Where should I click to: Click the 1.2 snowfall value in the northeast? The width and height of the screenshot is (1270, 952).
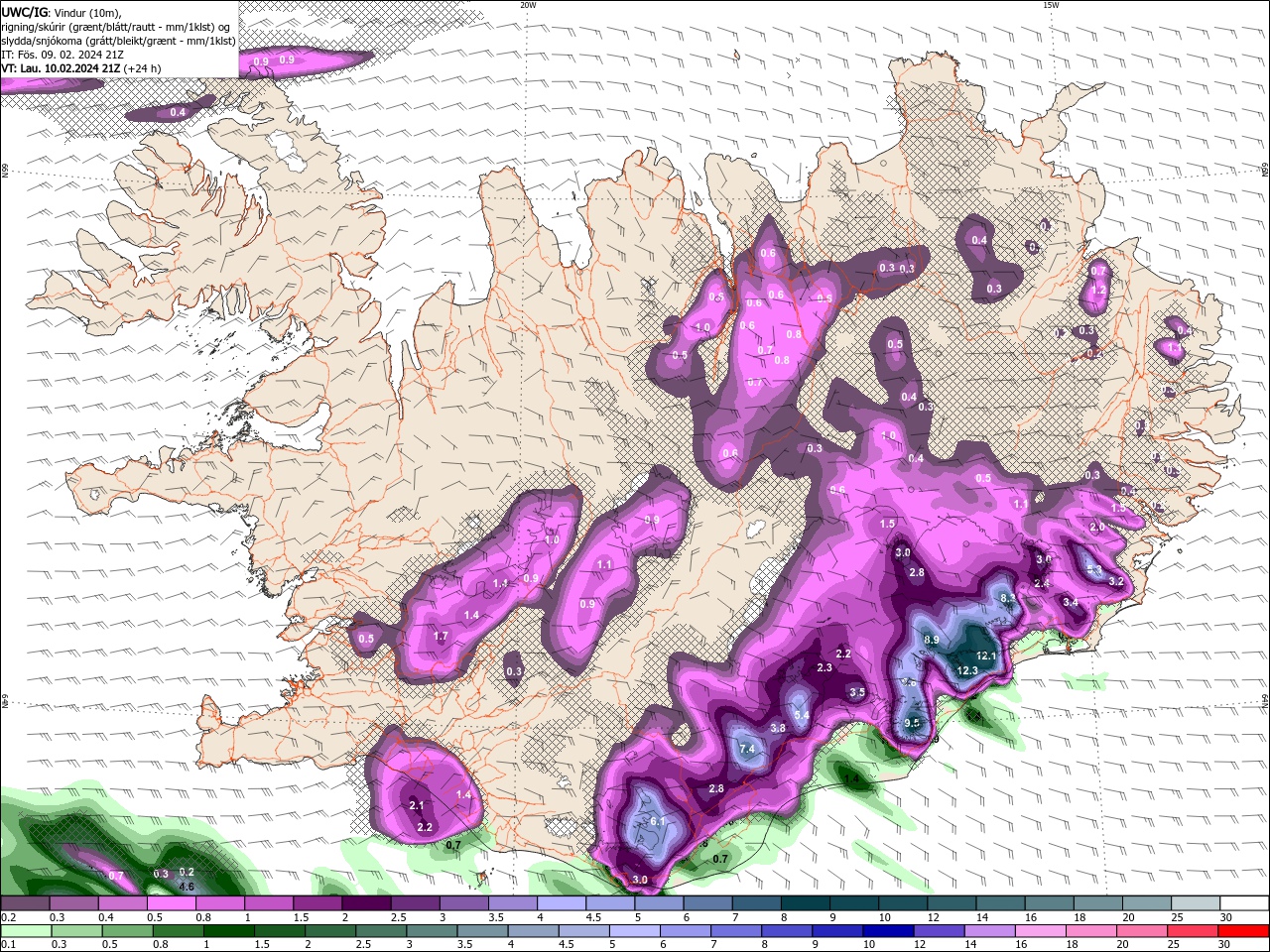point(1098,291)
